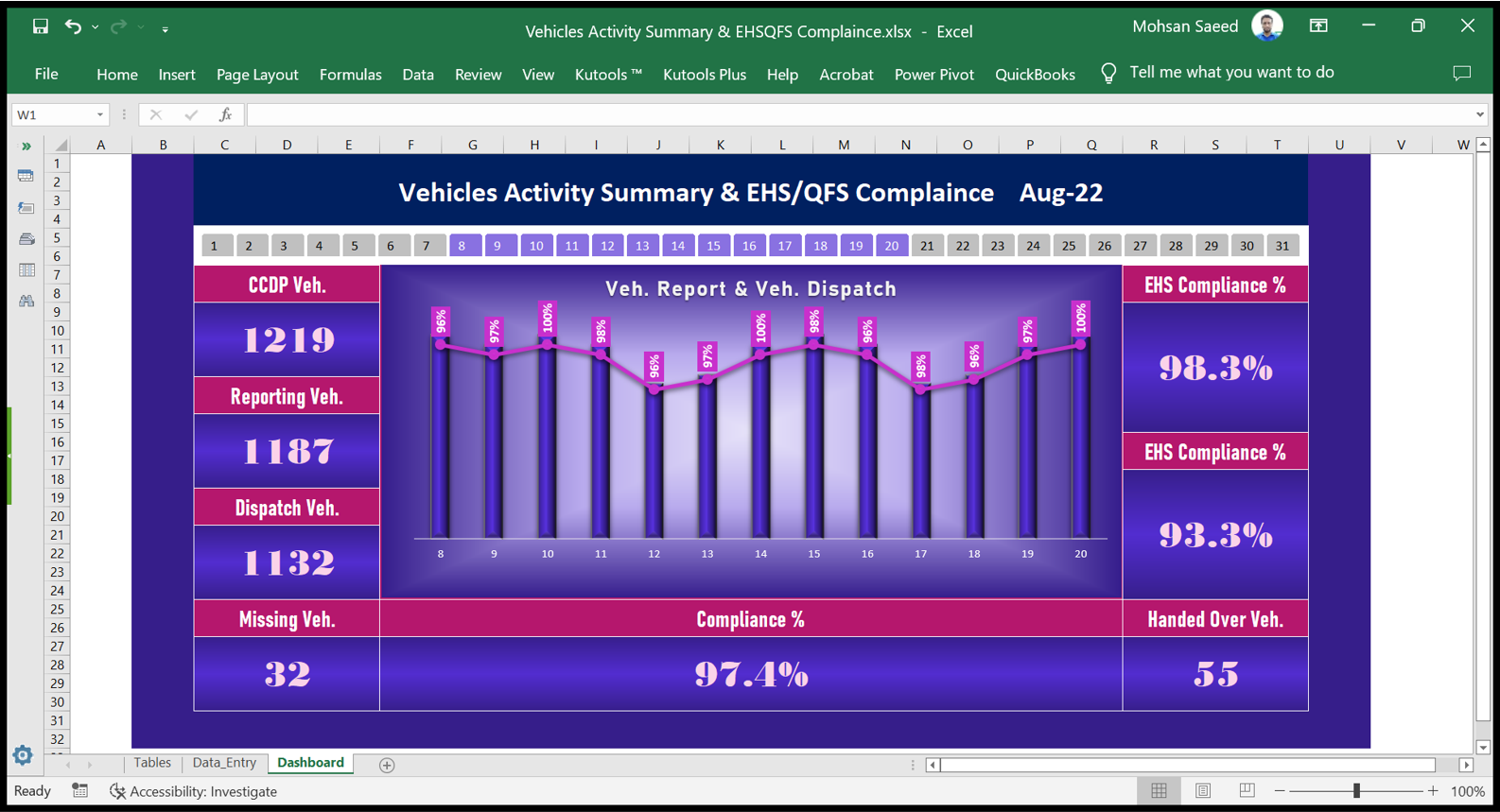Click the Ribbon Display Options icon
Image resolution: width=1500 pixels, height=812 pixels.
[1318, 26]
